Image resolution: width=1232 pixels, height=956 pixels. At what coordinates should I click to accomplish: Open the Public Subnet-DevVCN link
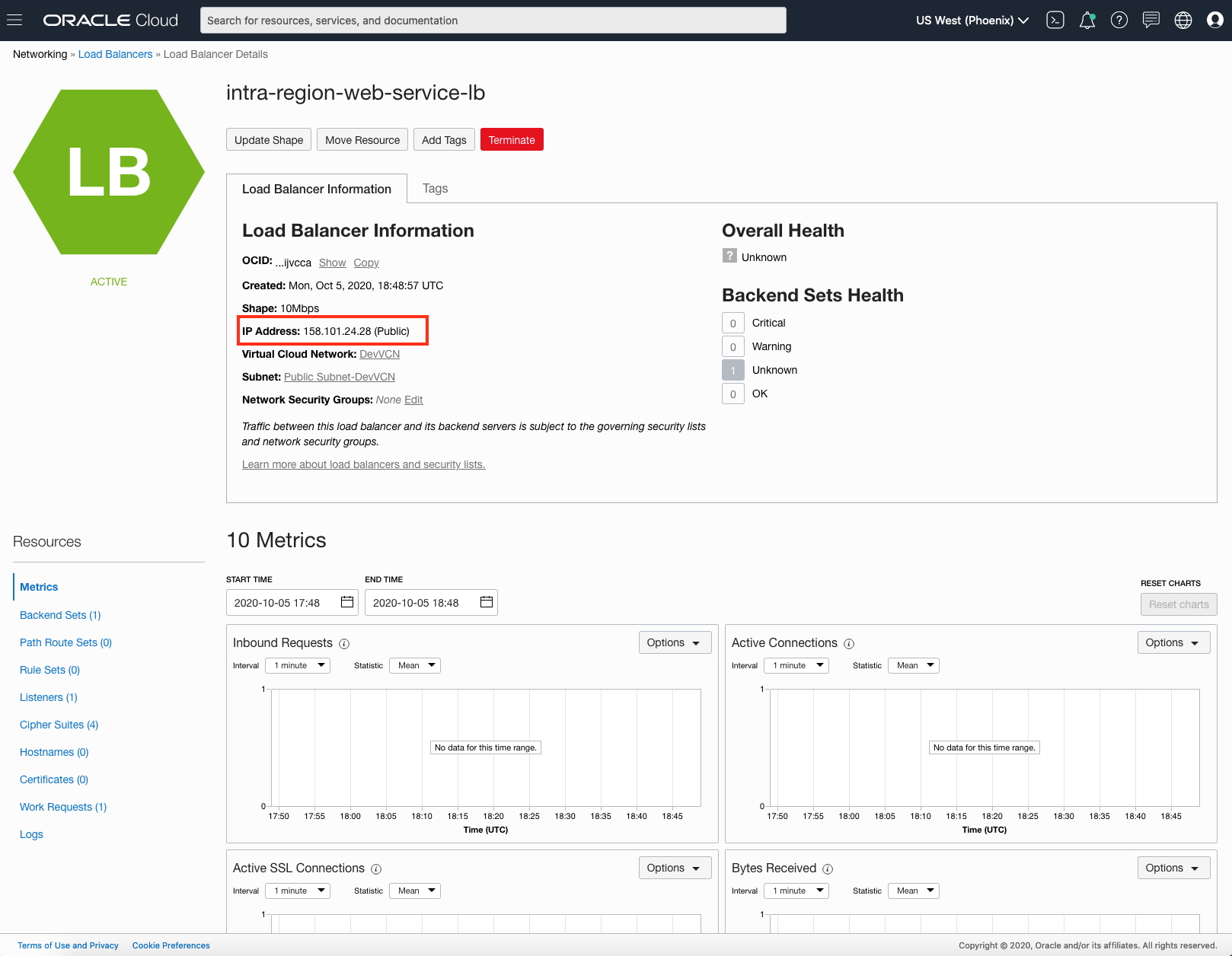(340, 377)
